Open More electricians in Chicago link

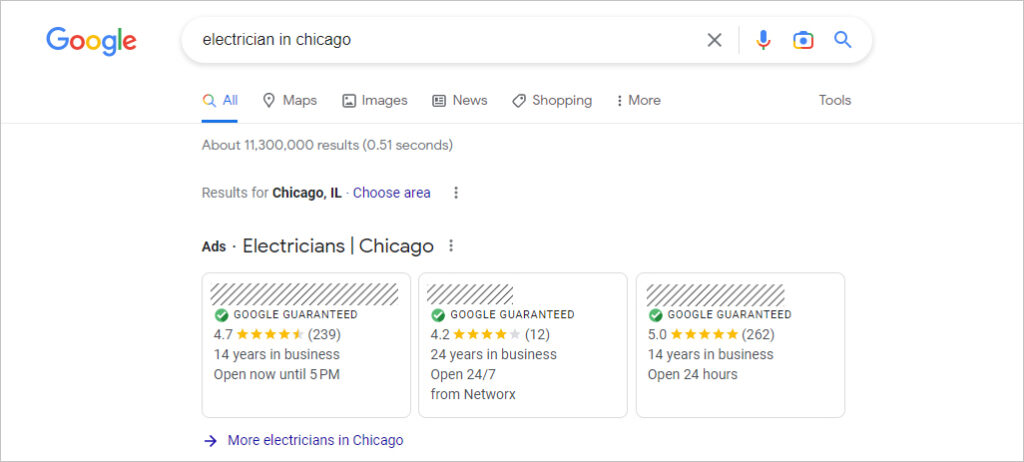point(315,440)
